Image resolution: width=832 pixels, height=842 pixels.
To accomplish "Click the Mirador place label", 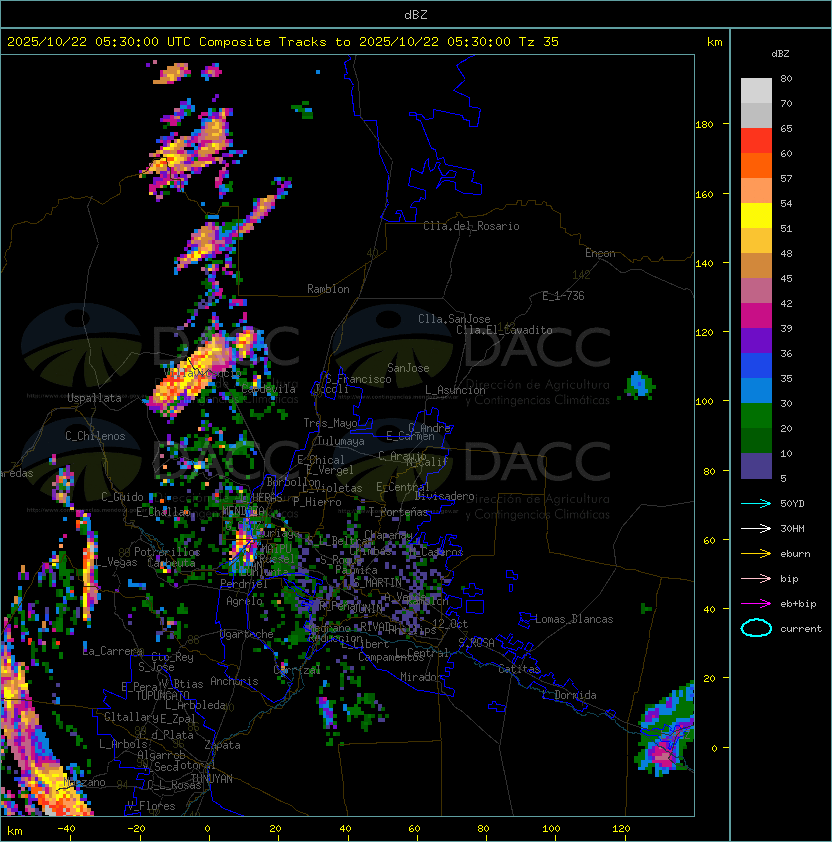I will point(421,677).
